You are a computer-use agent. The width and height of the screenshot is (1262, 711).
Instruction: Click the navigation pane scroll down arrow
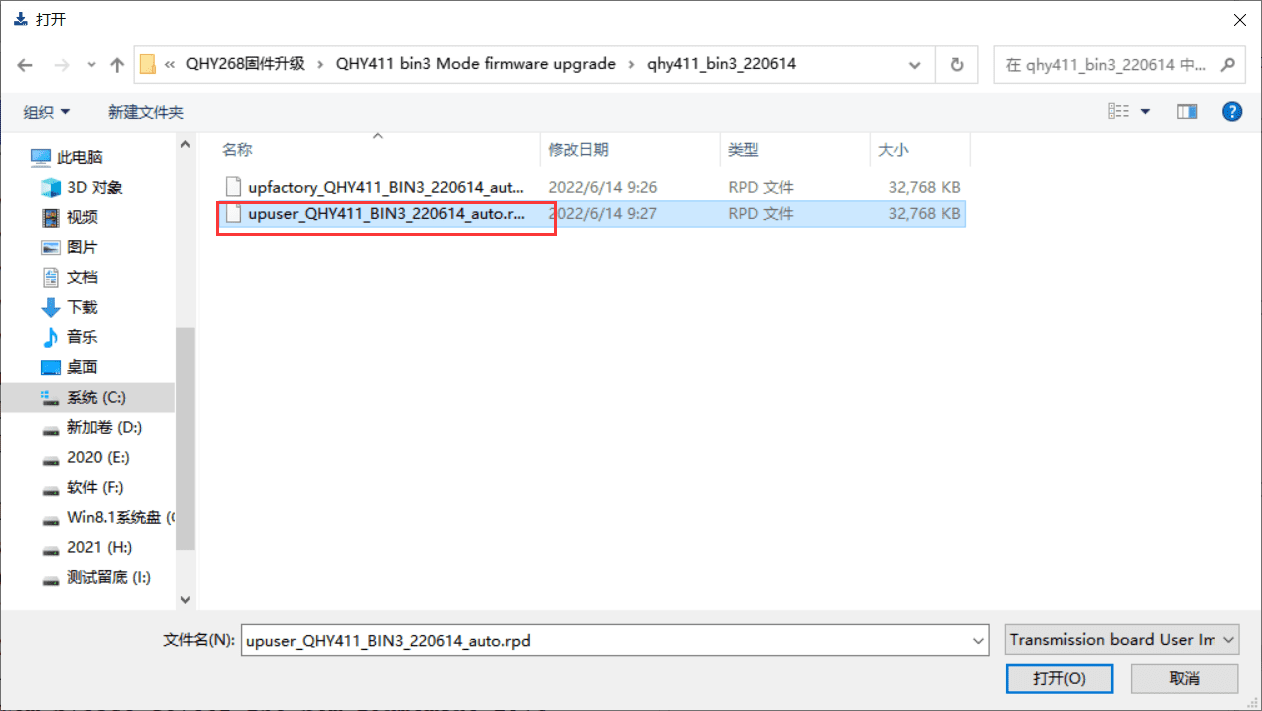[185, 599]
